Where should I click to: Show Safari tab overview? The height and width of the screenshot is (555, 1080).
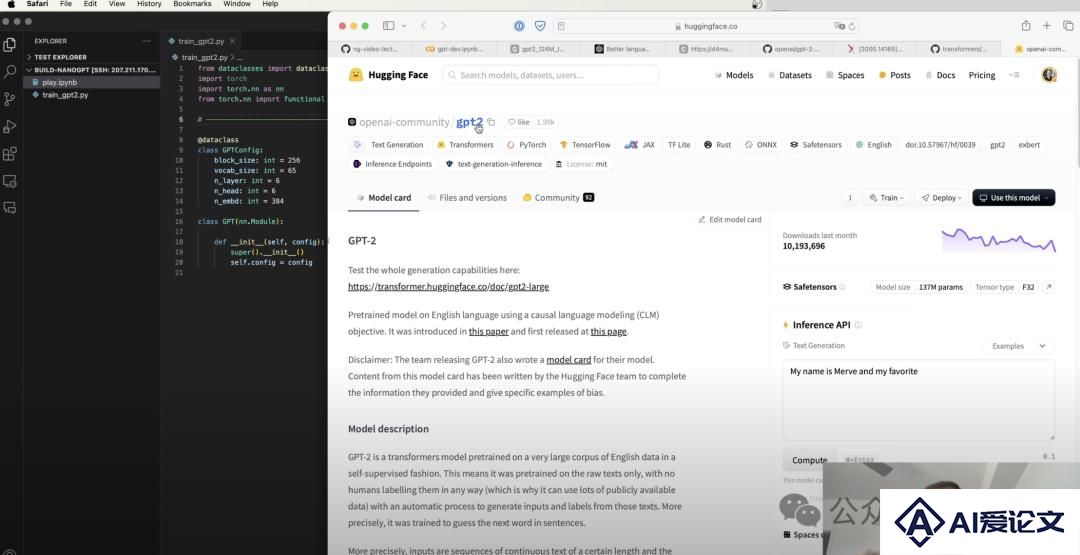pyautogui.click(x=1068, y=25)
